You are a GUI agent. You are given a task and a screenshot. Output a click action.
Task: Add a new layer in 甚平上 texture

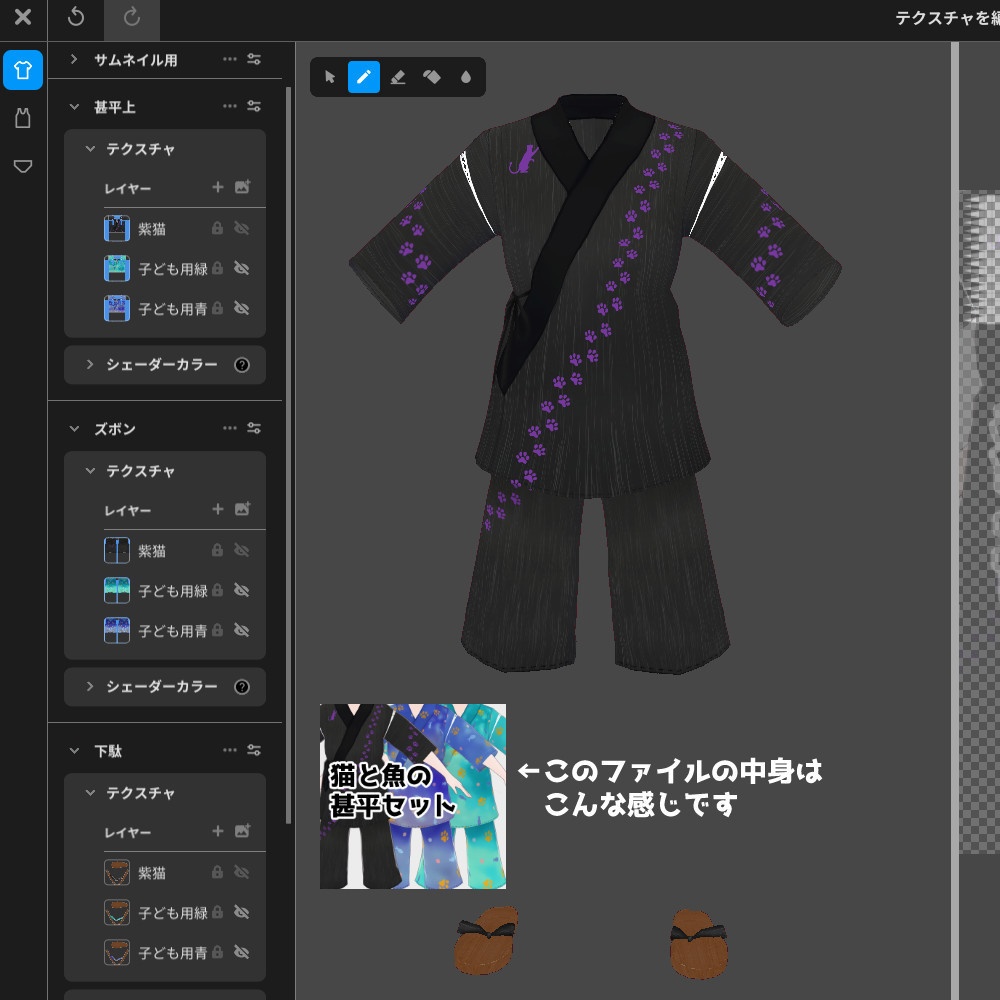click(x=218, y=188)
